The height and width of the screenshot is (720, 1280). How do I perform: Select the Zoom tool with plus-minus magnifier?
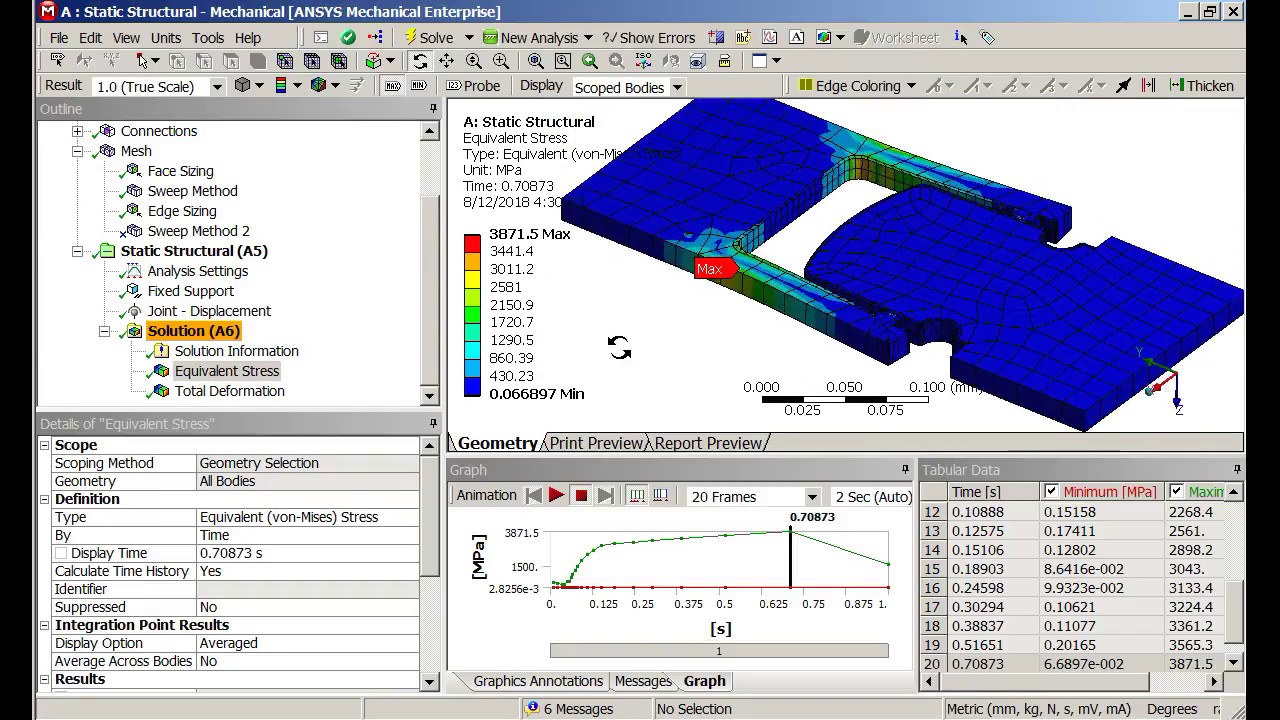pyautogui.click(x=474, y=61)
